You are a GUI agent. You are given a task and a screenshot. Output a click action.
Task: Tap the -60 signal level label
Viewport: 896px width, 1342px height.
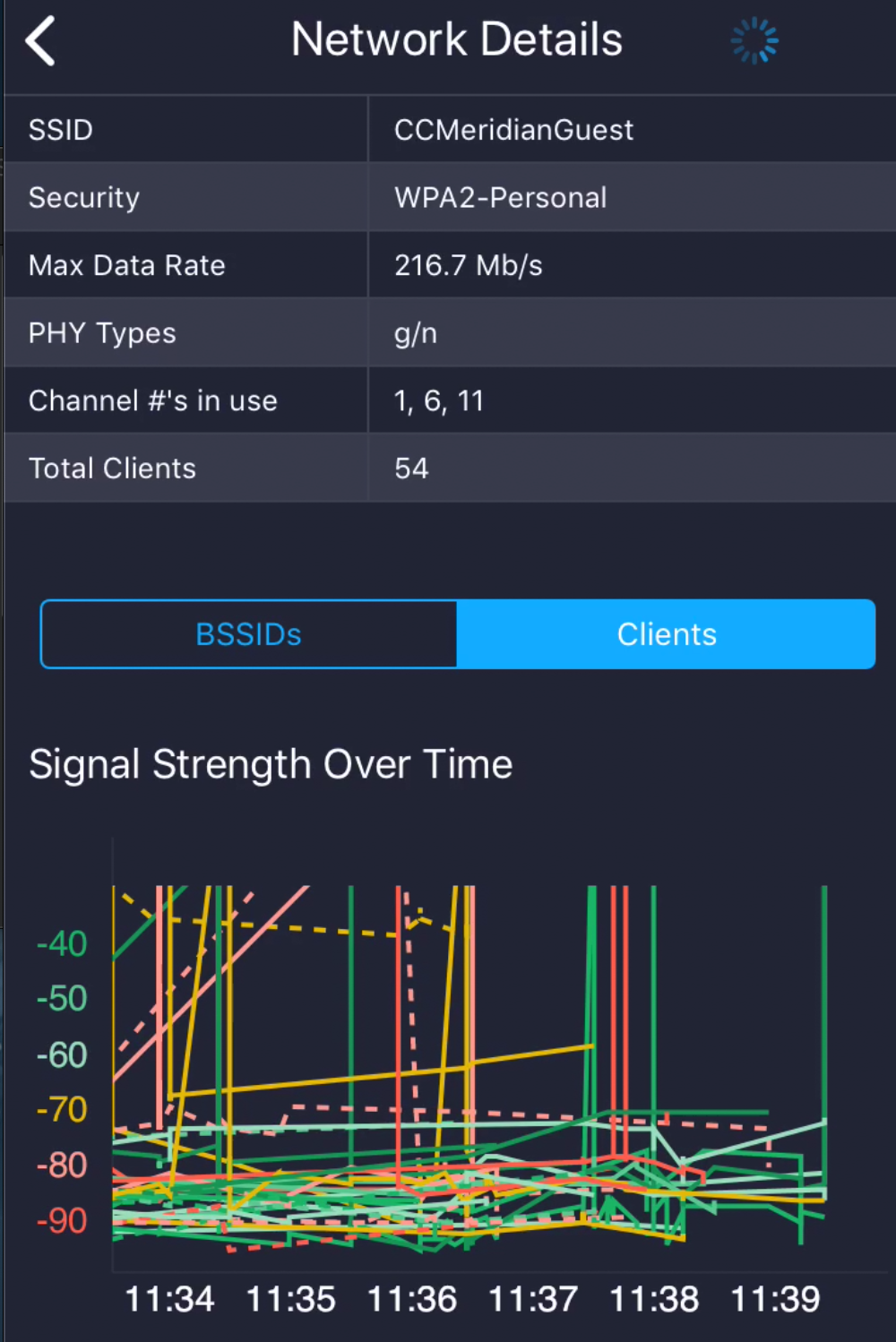[62, 1054]
